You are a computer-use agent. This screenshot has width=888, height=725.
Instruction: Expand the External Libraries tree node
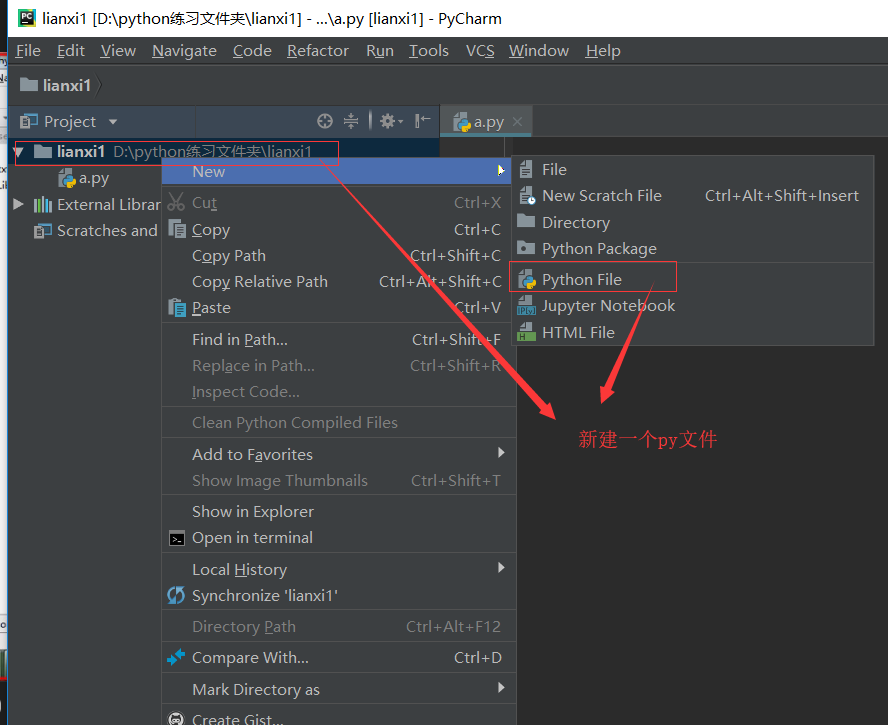click(x=18, y=204)
